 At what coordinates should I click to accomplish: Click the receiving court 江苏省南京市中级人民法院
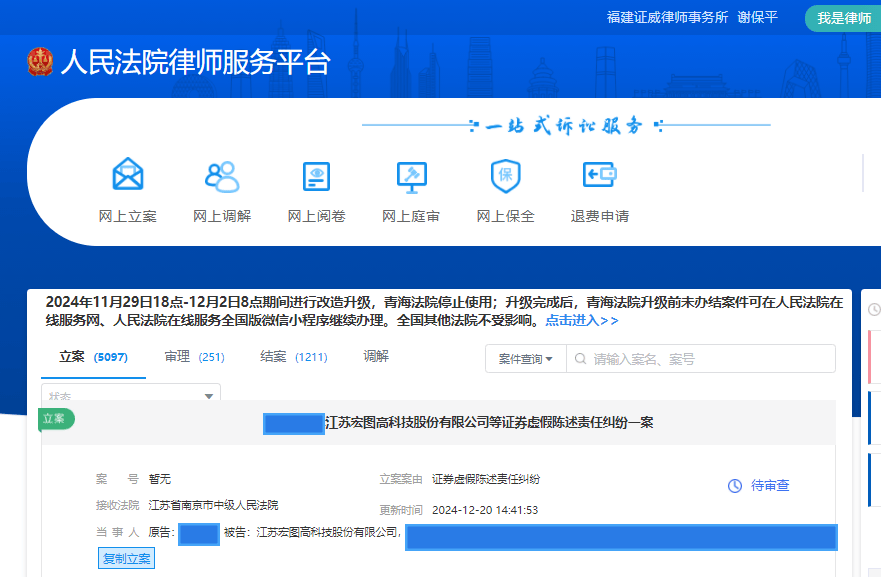pos(213,505)
